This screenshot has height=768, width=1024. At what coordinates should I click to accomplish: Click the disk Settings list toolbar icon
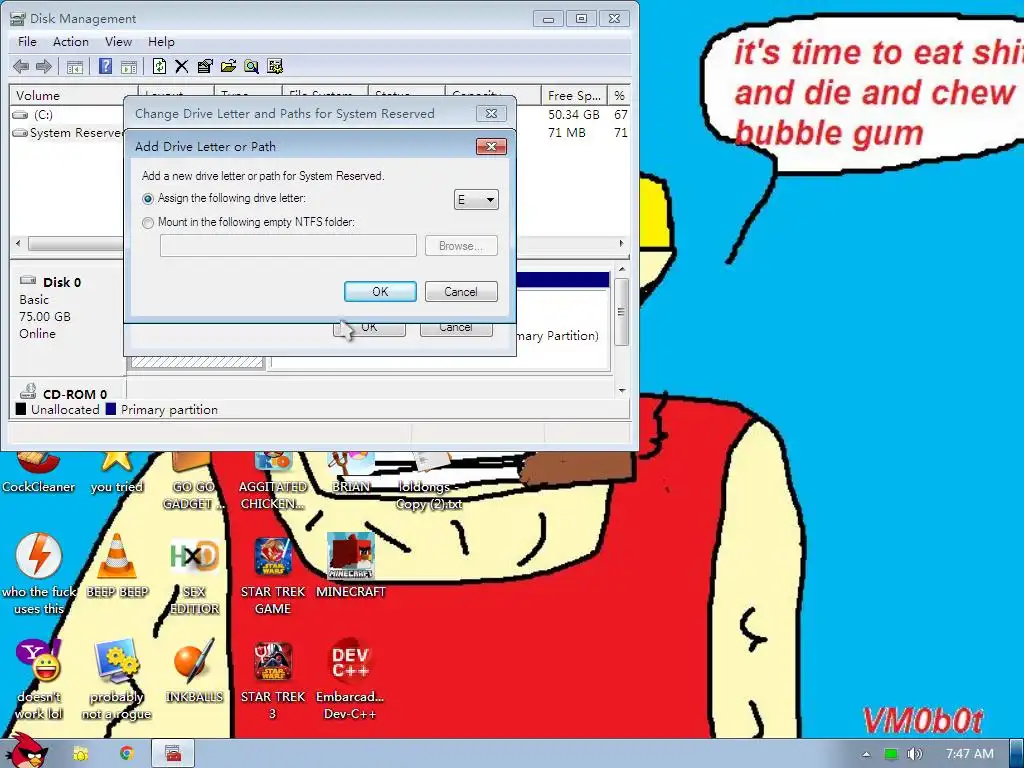[x=275, y=66]
